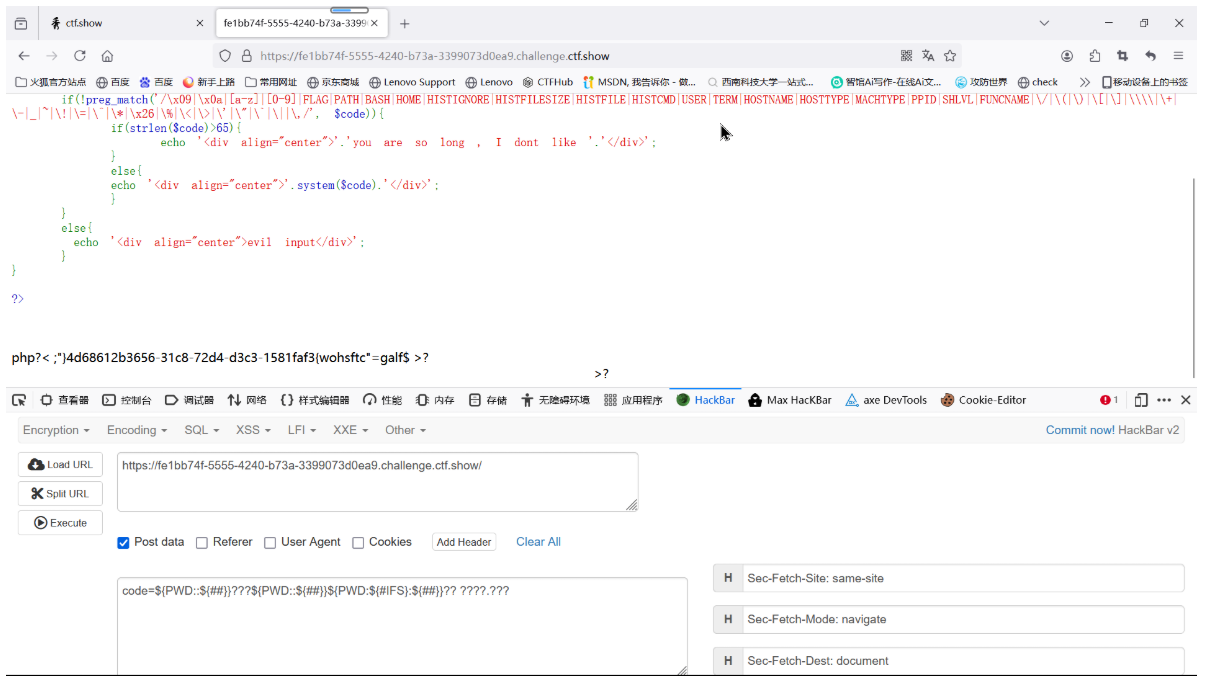The image size is (1206, 694).
Task: Open the CTFHub bookmark
Action: pyautogui.click(x=548, y=82)
